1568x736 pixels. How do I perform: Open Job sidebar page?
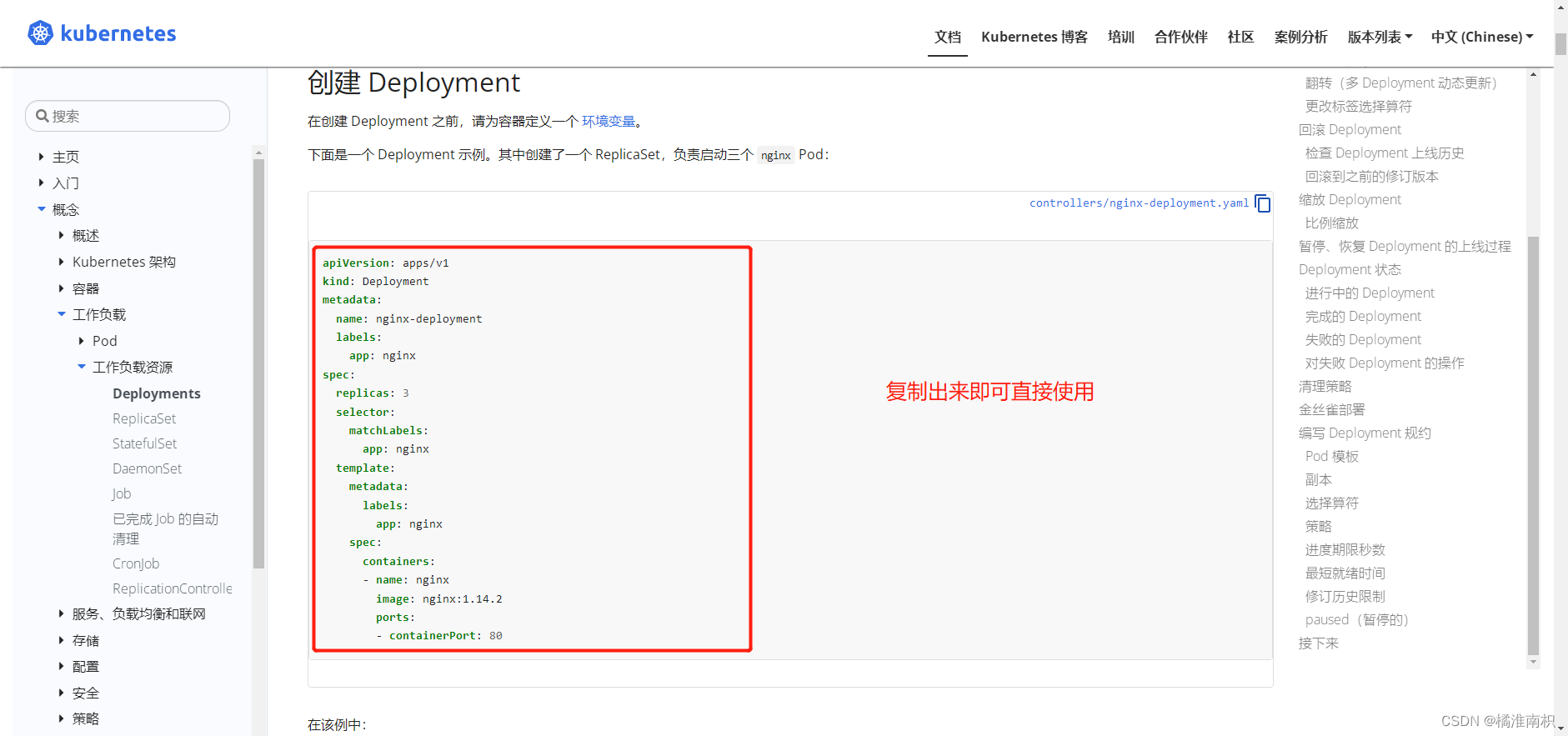click(122, 493)
